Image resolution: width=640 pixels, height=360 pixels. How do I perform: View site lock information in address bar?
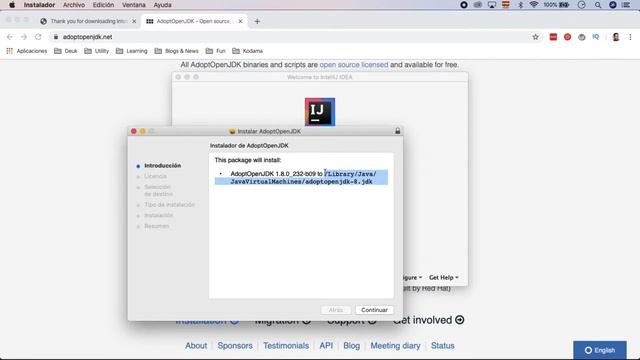tap(56, 37)
